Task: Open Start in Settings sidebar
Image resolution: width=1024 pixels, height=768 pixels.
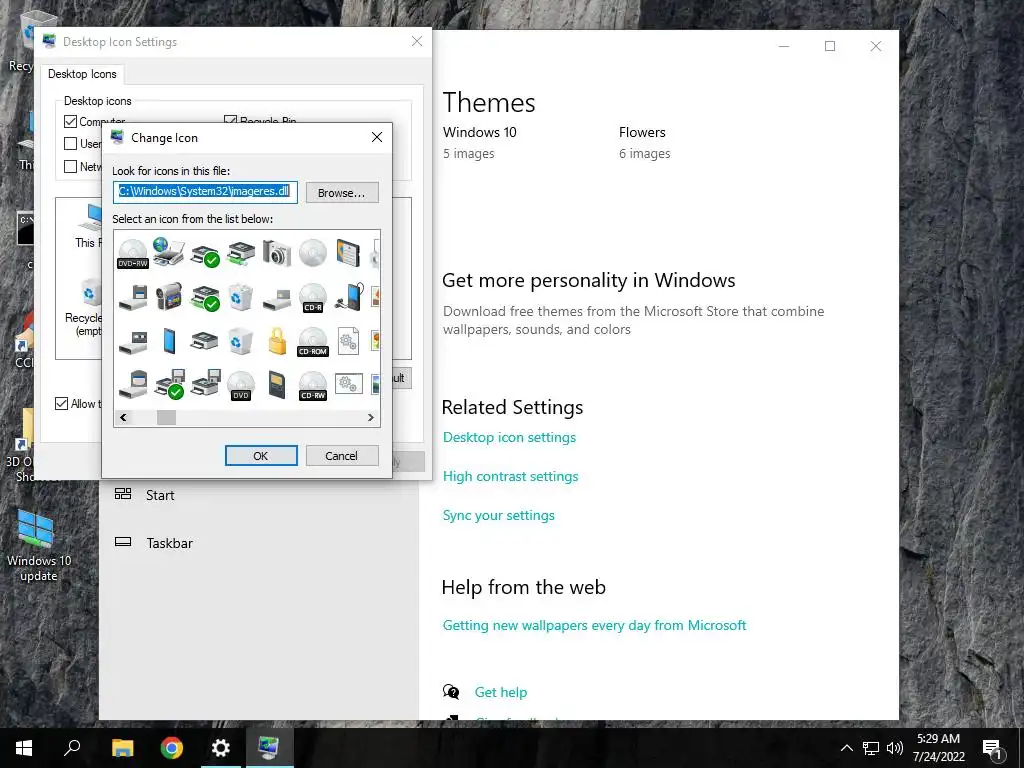Action: point(160,495)
